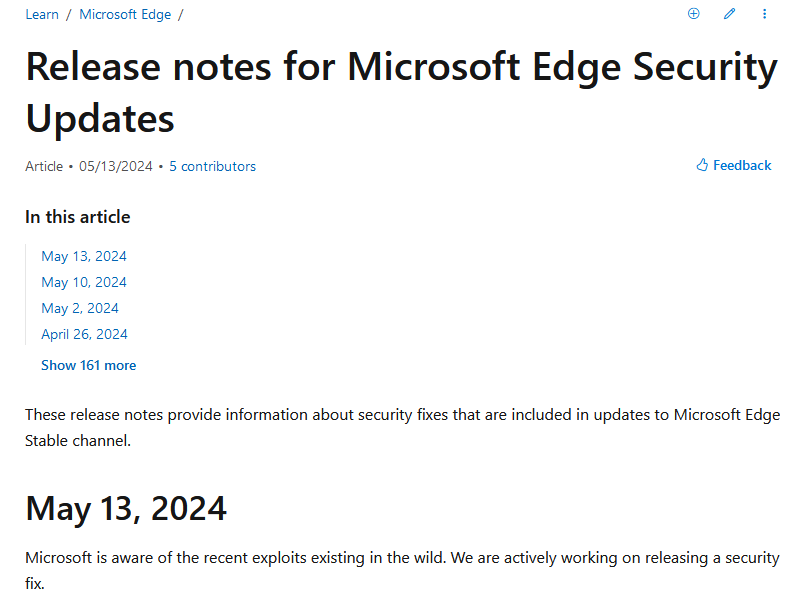Viewport: 807px width, 615px height.
Task: View the 5 contributors link
Action: (x=213, y=166)
